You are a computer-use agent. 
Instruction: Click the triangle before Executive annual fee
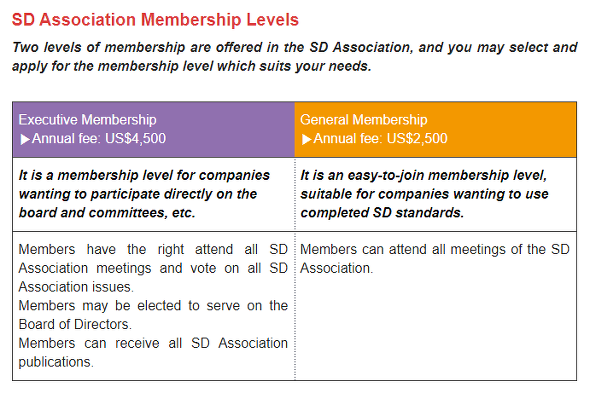(x=25, y=139)
